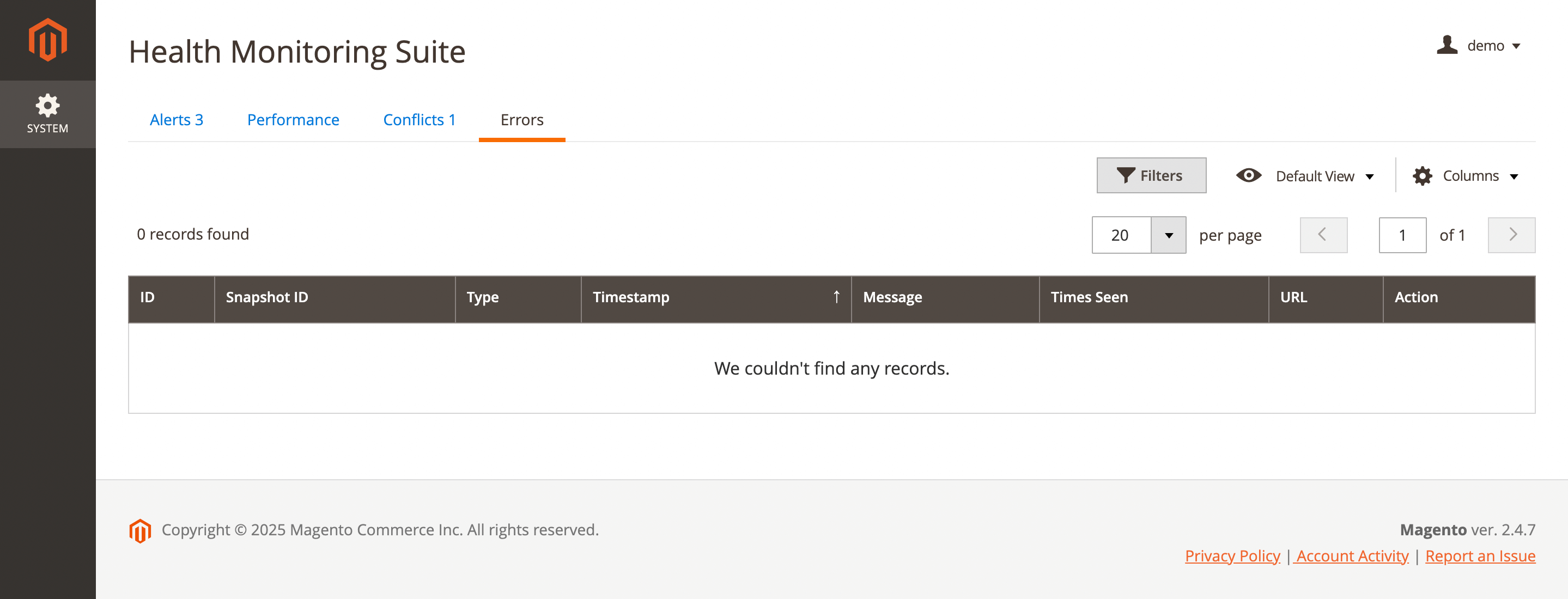Click the demo user avatar icon

tap(1447, 45)
